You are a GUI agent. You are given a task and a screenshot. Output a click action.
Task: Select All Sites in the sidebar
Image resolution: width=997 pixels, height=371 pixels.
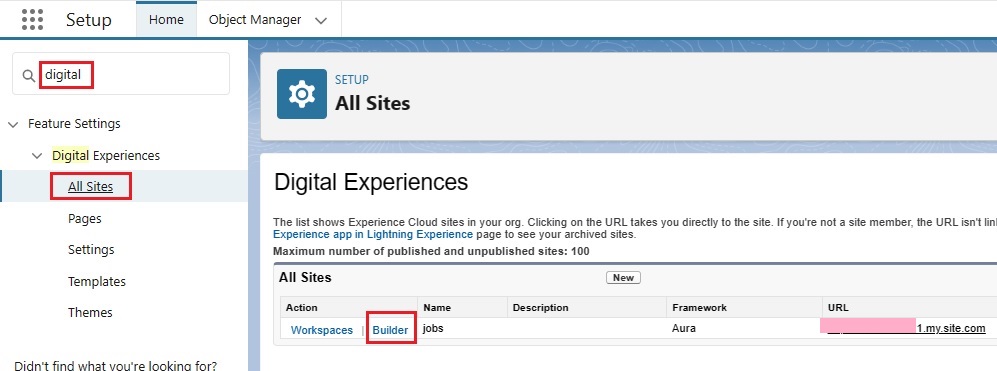coord(90,186)
